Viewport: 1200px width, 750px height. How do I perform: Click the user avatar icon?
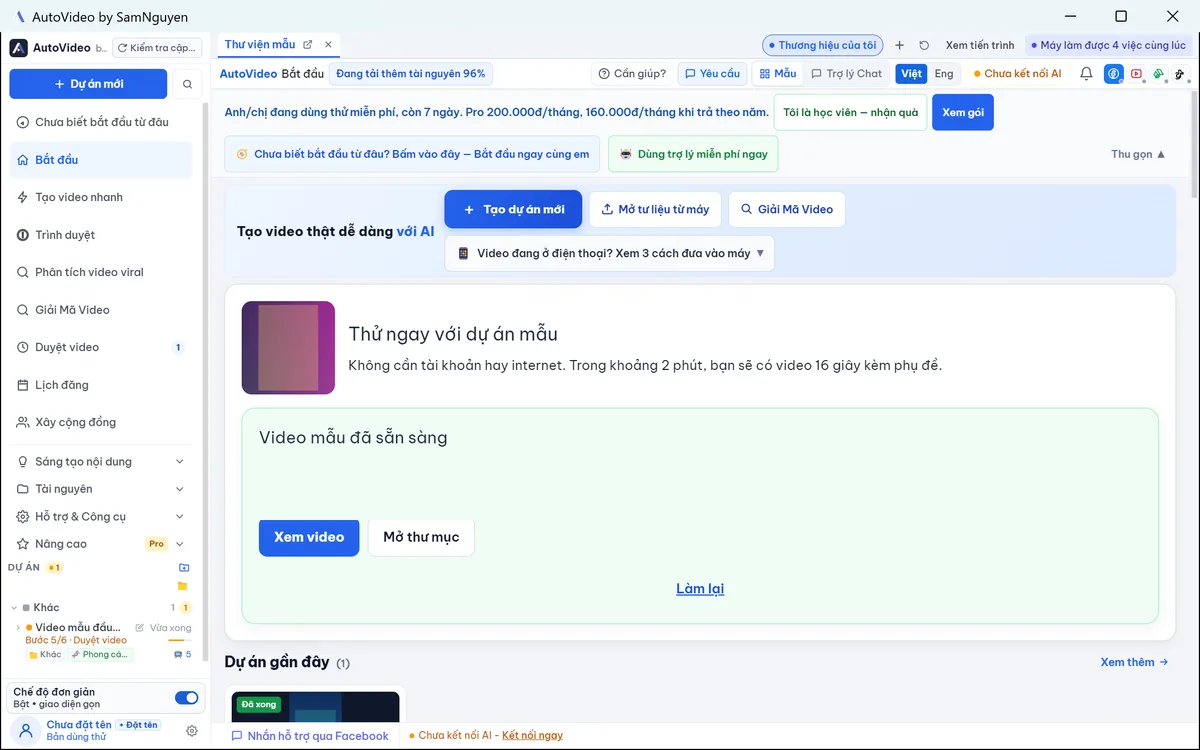[x=27, y=731]
